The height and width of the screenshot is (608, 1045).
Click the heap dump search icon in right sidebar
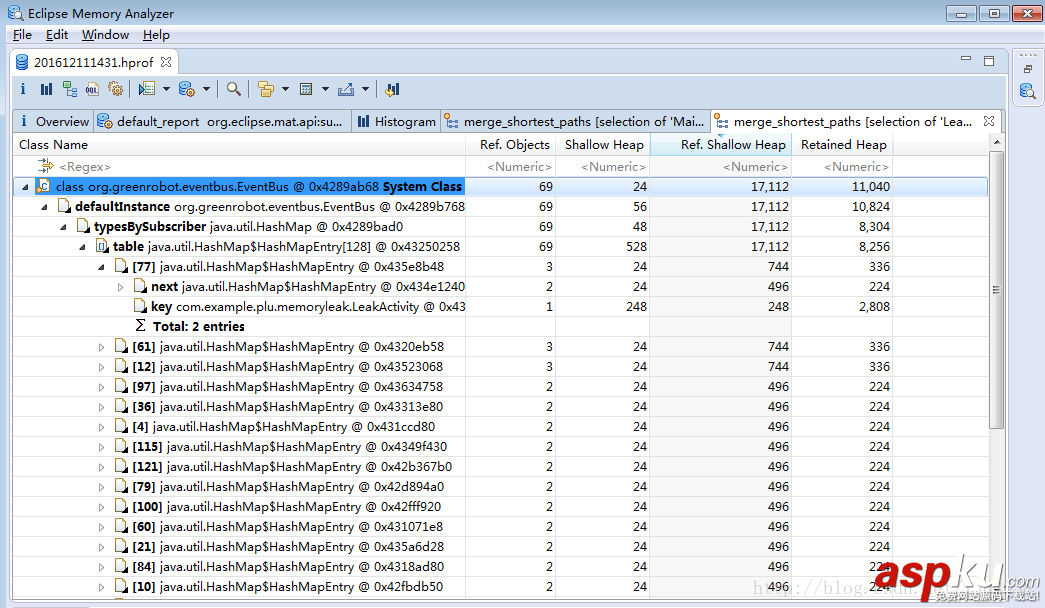point(1027,92)
